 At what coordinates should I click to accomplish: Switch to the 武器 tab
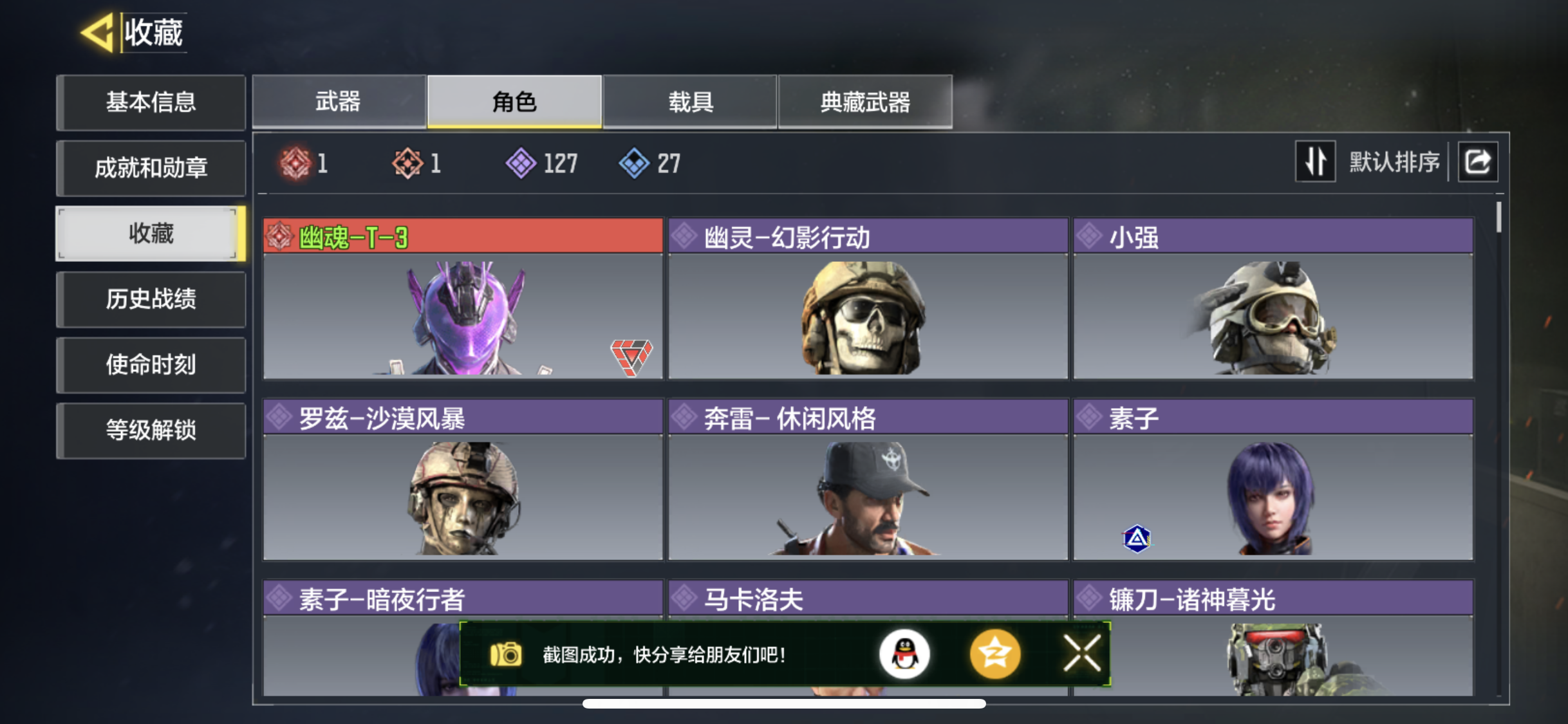[339, 102]
